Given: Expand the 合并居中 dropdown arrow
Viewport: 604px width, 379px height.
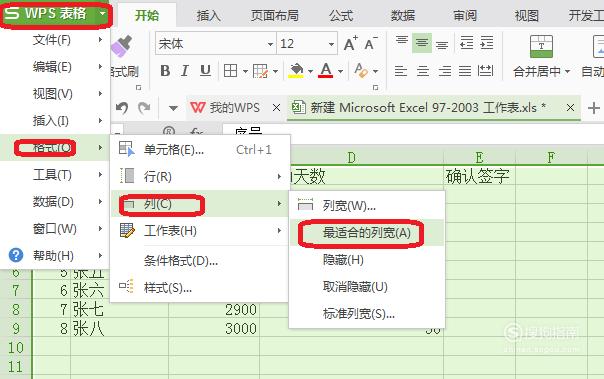Looking at the screenshot, I should coord(567,71).
